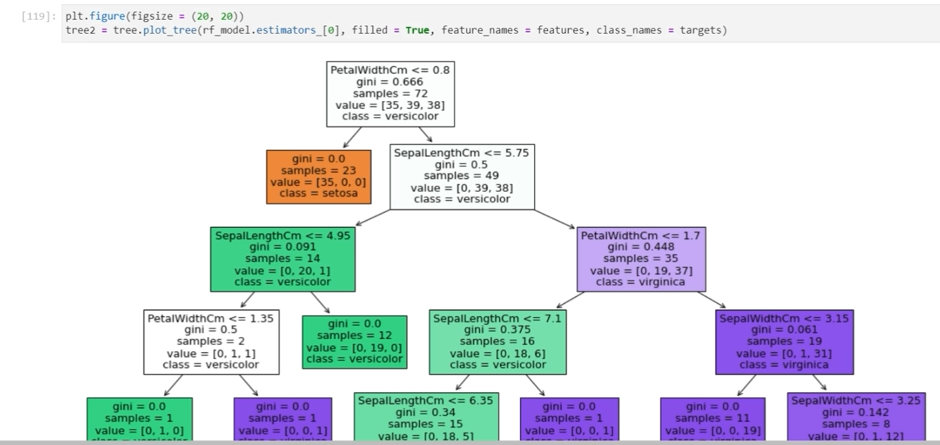Click the purple leaf under SepalLengthCm <= 7.1
Screen dimensions: 940x445
pyautogui.click(x=569, y=420)
